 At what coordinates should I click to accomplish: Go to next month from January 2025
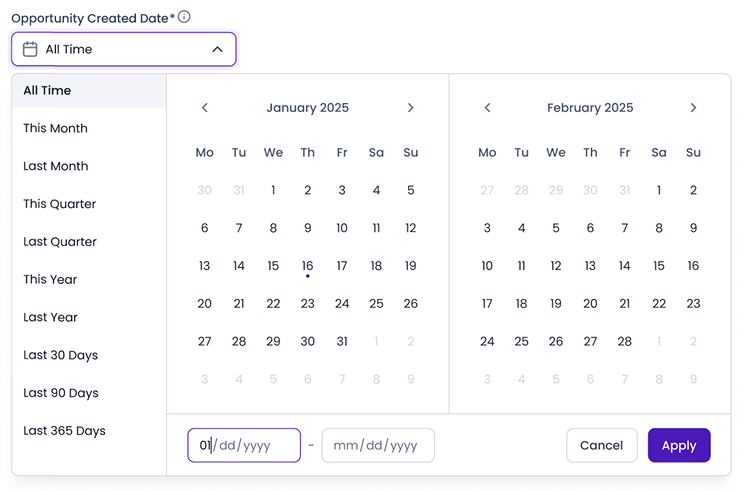pyautogui.click(x=410, y=108)
